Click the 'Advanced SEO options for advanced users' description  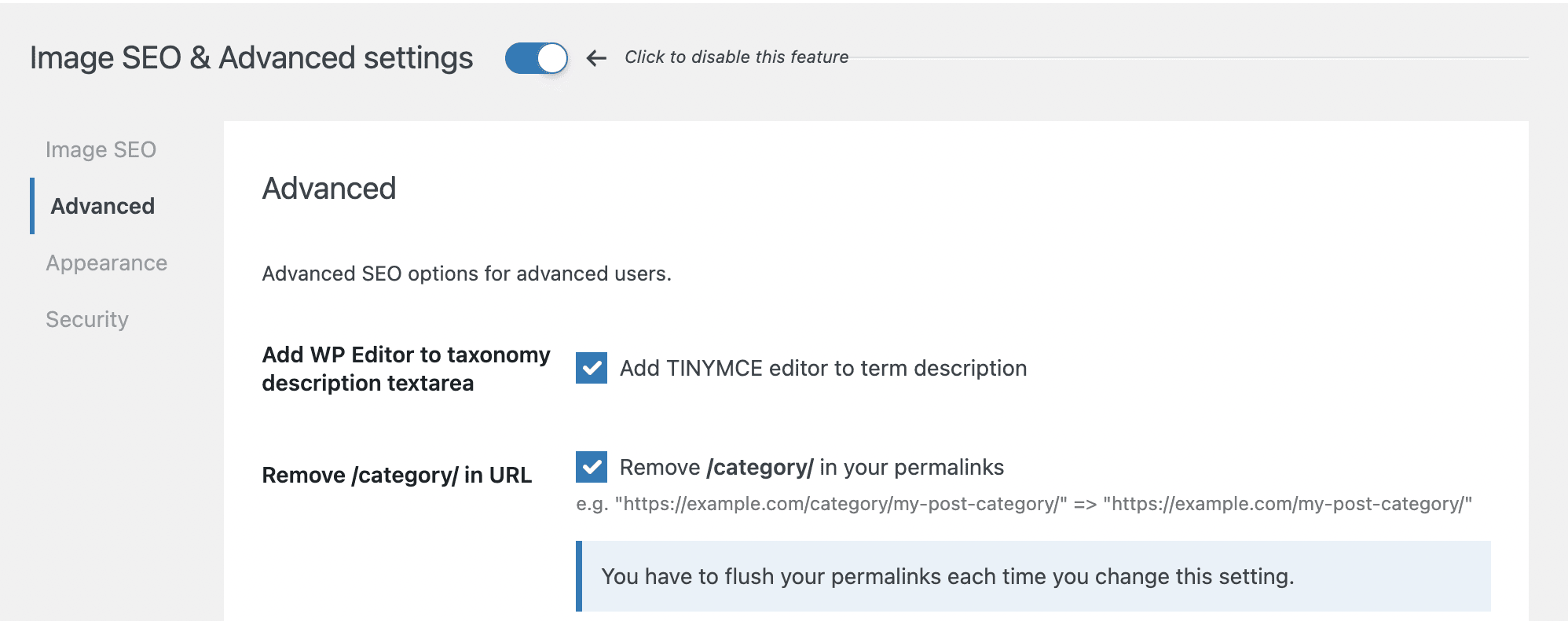467,274
